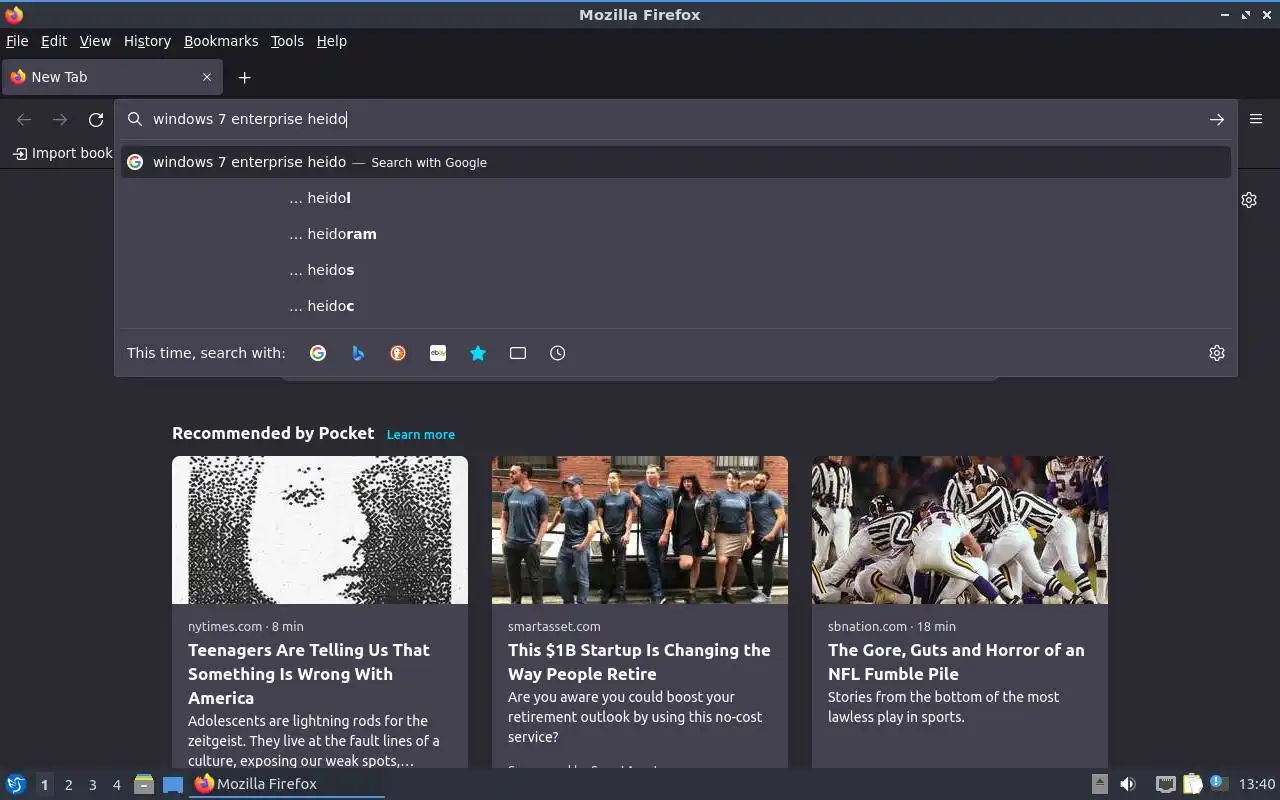The height and width of the screenshot is (800, 1280).
Task: Open the Tools menu
Action: pos(287,41)
